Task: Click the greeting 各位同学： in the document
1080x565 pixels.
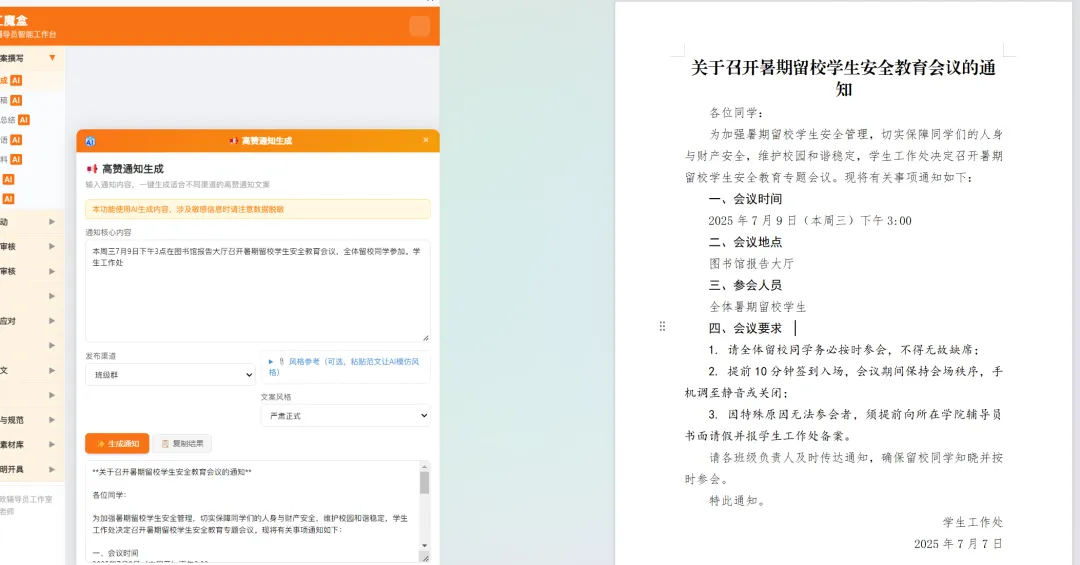Action: (737, 112)
